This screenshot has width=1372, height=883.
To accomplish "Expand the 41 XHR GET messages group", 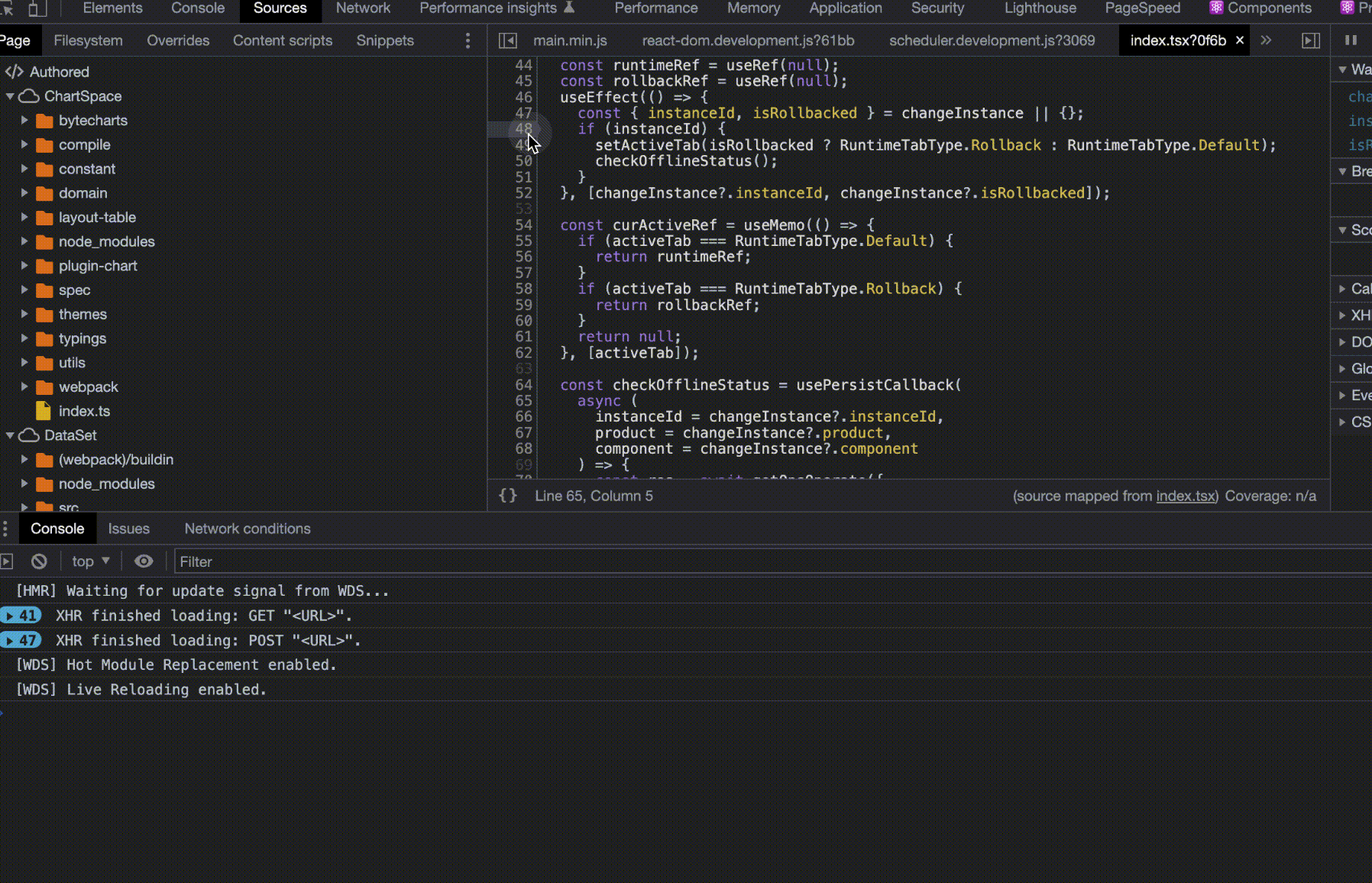I will coord(21,616).
